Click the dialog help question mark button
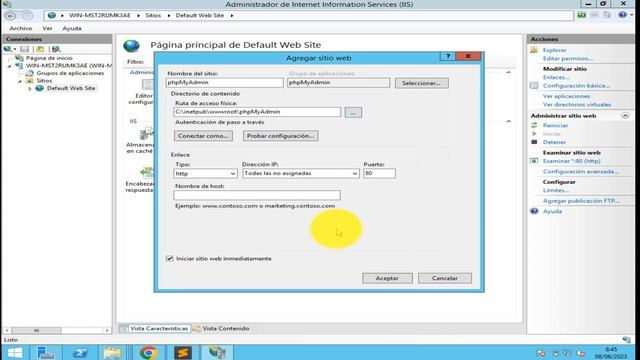This screenshot has height=360, width=640. pos(448,56)
